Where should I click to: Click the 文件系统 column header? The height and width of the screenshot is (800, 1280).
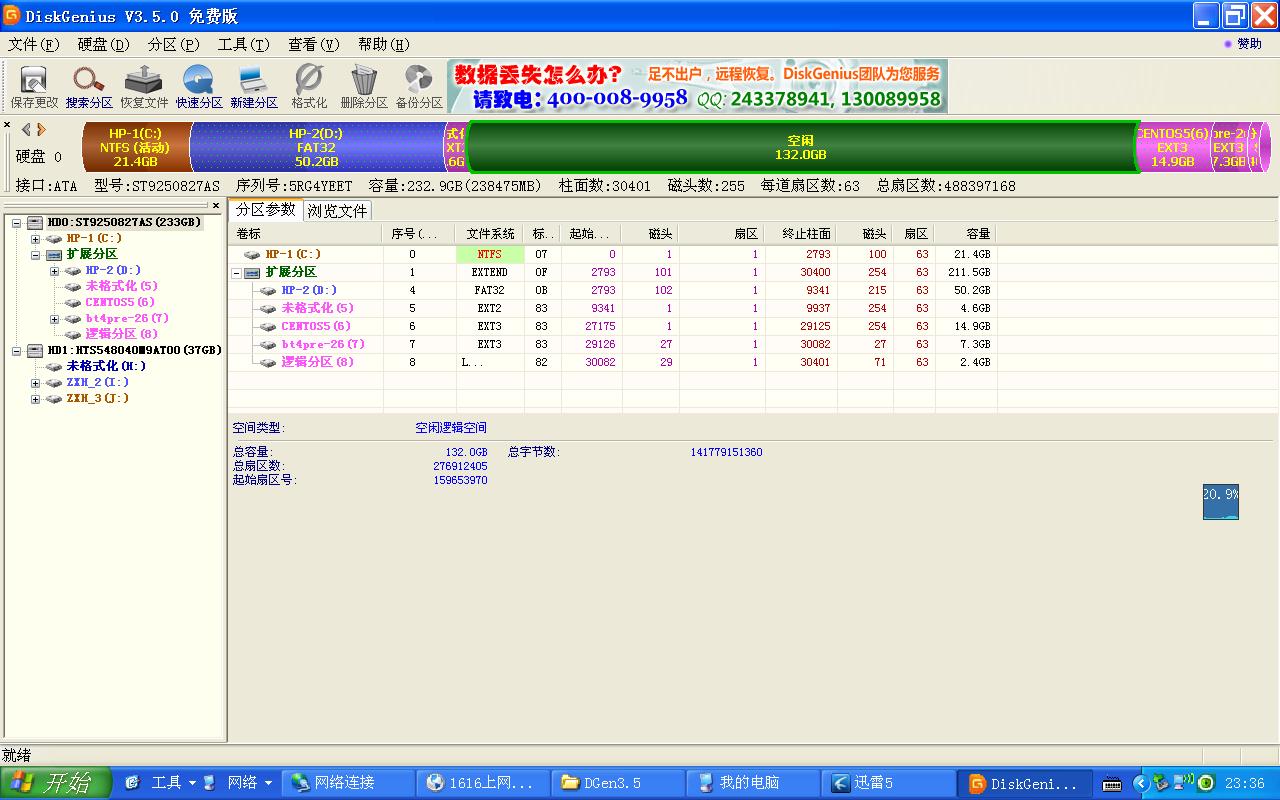coord(491,233)
